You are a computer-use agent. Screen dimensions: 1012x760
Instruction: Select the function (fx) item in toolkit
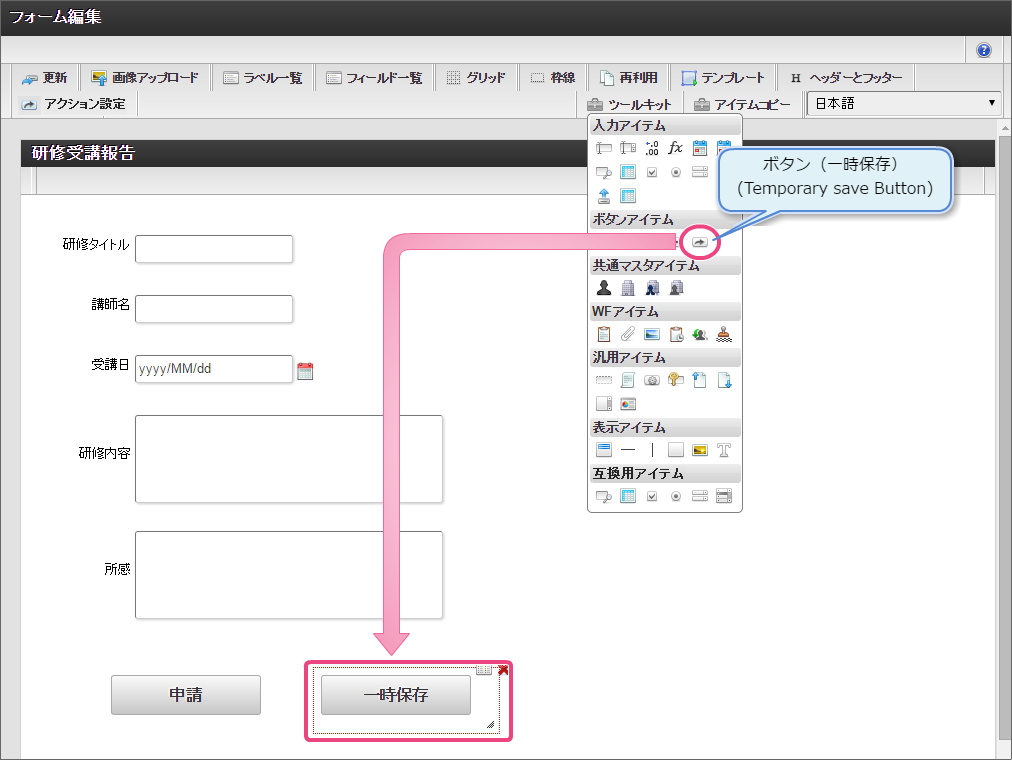[675, 148]
